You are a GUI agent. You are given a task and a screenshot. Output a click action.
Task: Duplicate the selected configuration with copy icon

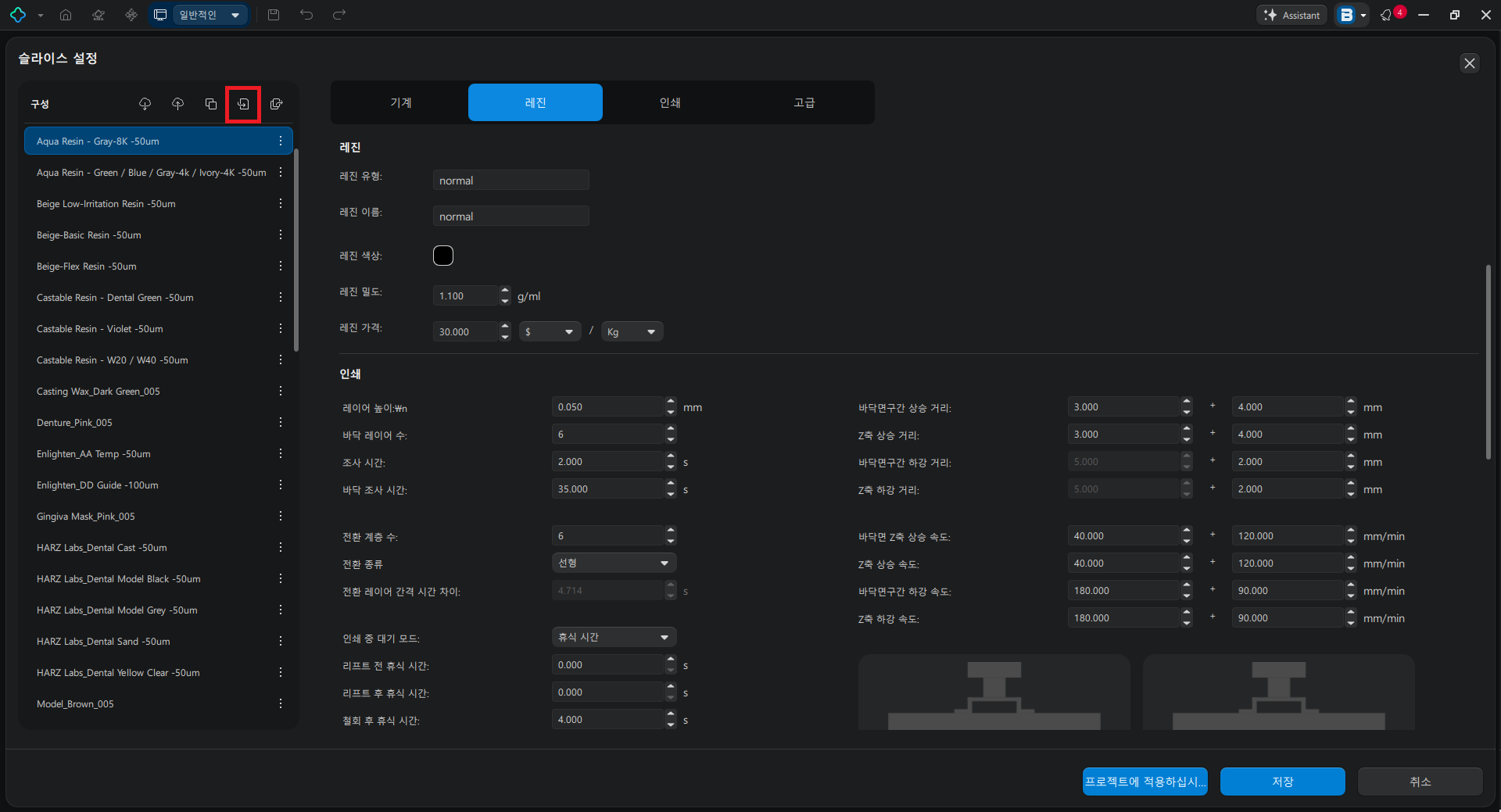pos(211,104)
